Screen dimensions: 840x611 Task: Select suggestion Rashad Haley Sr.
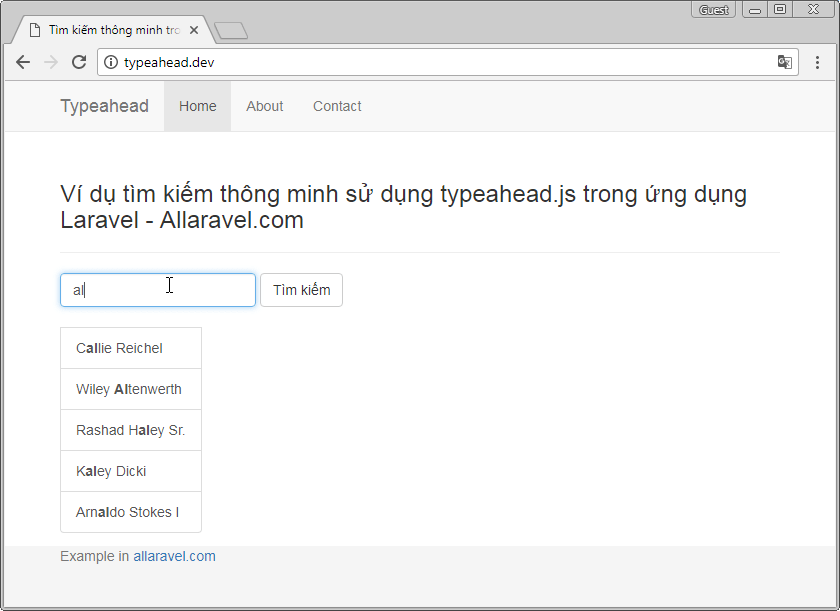[131, 430]
